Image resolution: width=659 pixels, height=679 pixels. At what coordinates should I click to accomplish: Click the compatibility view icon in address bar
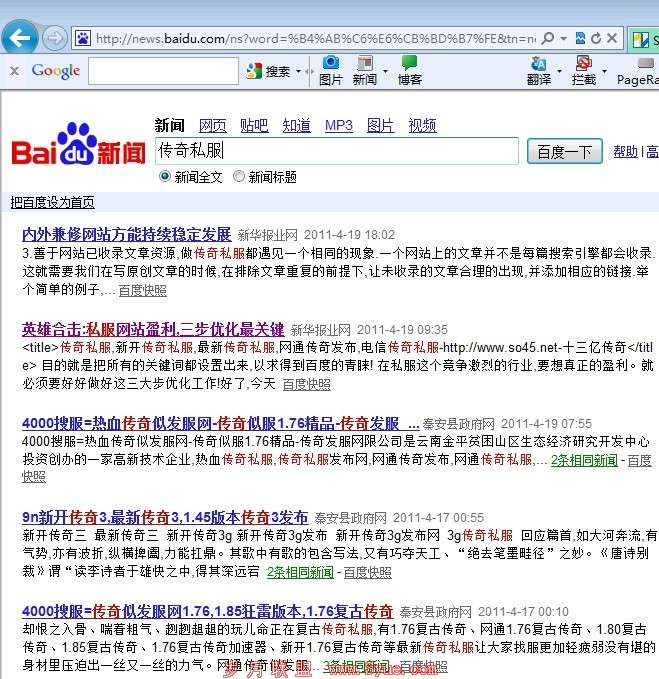pos(580,39)
